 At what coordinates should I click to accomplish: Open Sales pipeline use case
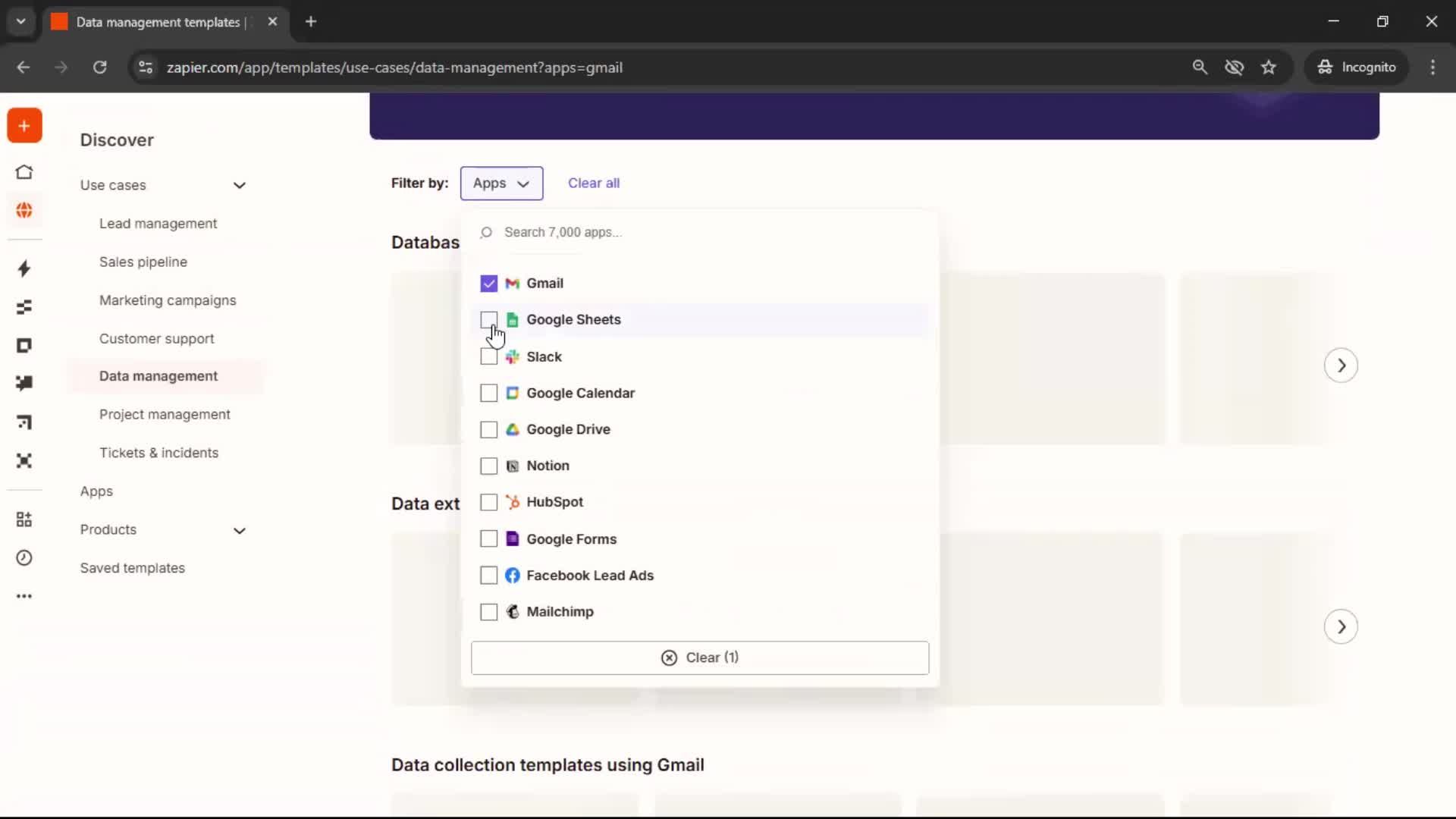pyautogui.click(x=143, y=262)
